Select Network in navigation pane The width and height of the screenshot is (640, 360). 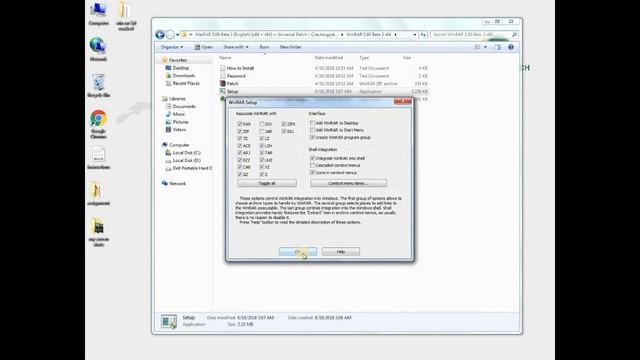click(177, 184)
